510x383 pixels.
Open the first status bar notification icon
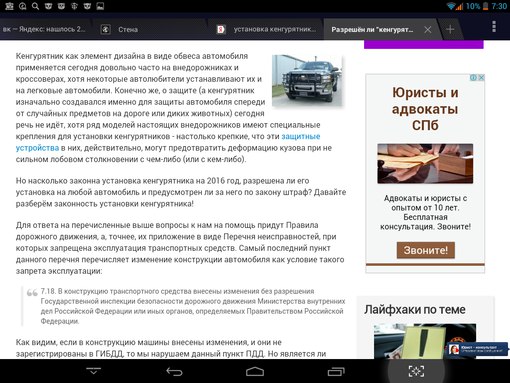coord(10,6)
